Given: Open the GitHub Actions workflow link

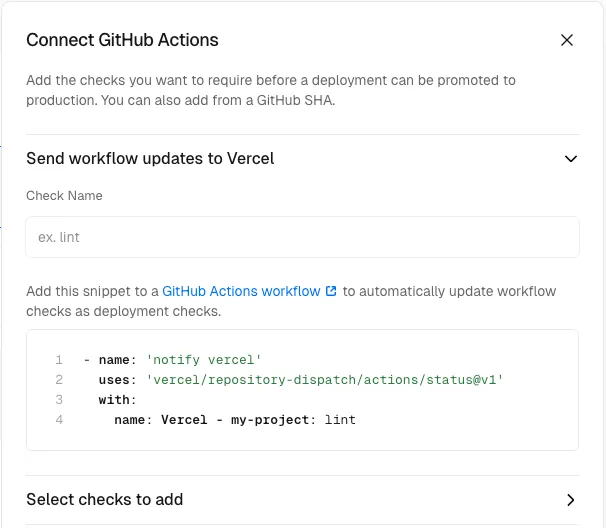Looking at the screenshot, I should [241, 291].
